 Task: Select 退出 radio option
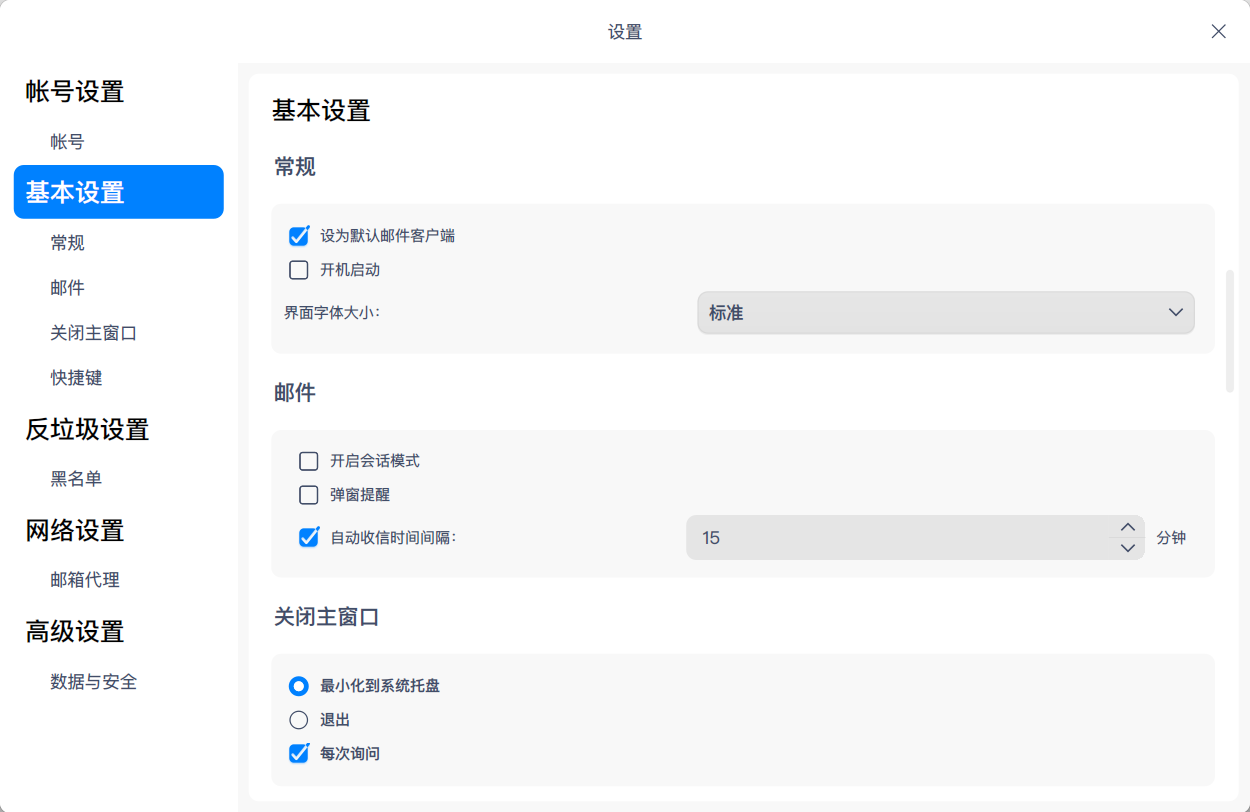pyautogui.click(x=298, y=719)
